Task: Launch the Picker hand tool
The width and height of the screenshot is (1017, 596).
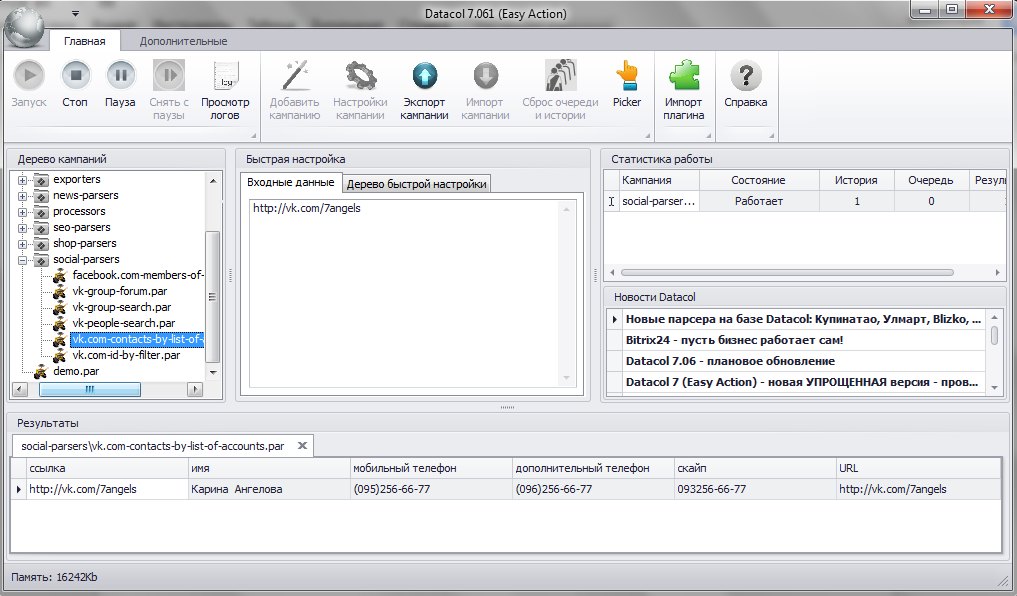Action: 627,76
